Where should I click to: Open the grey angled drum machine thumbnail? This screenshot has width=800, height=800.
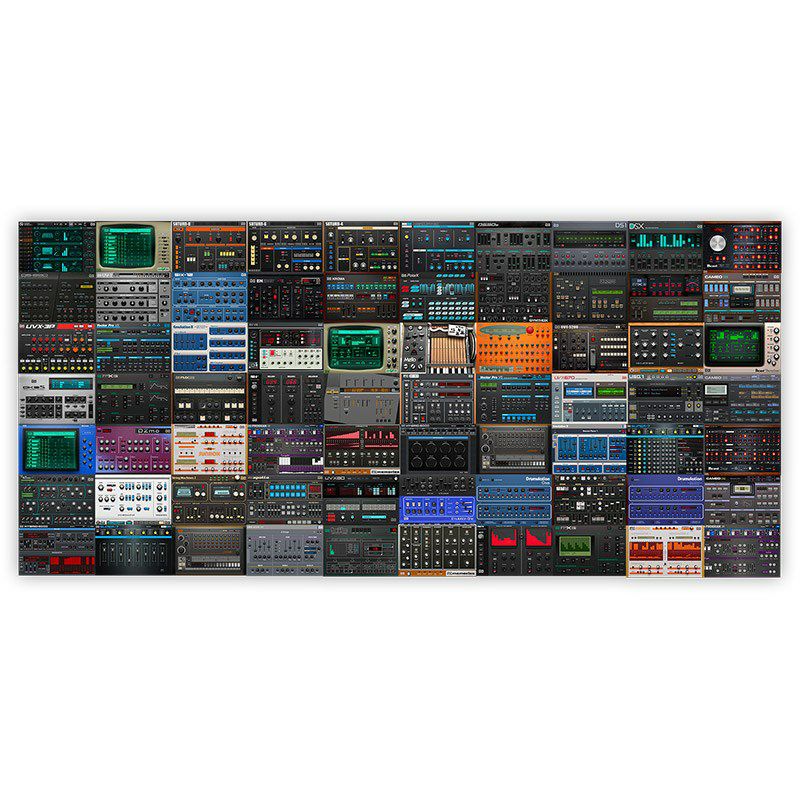[361, 398]
